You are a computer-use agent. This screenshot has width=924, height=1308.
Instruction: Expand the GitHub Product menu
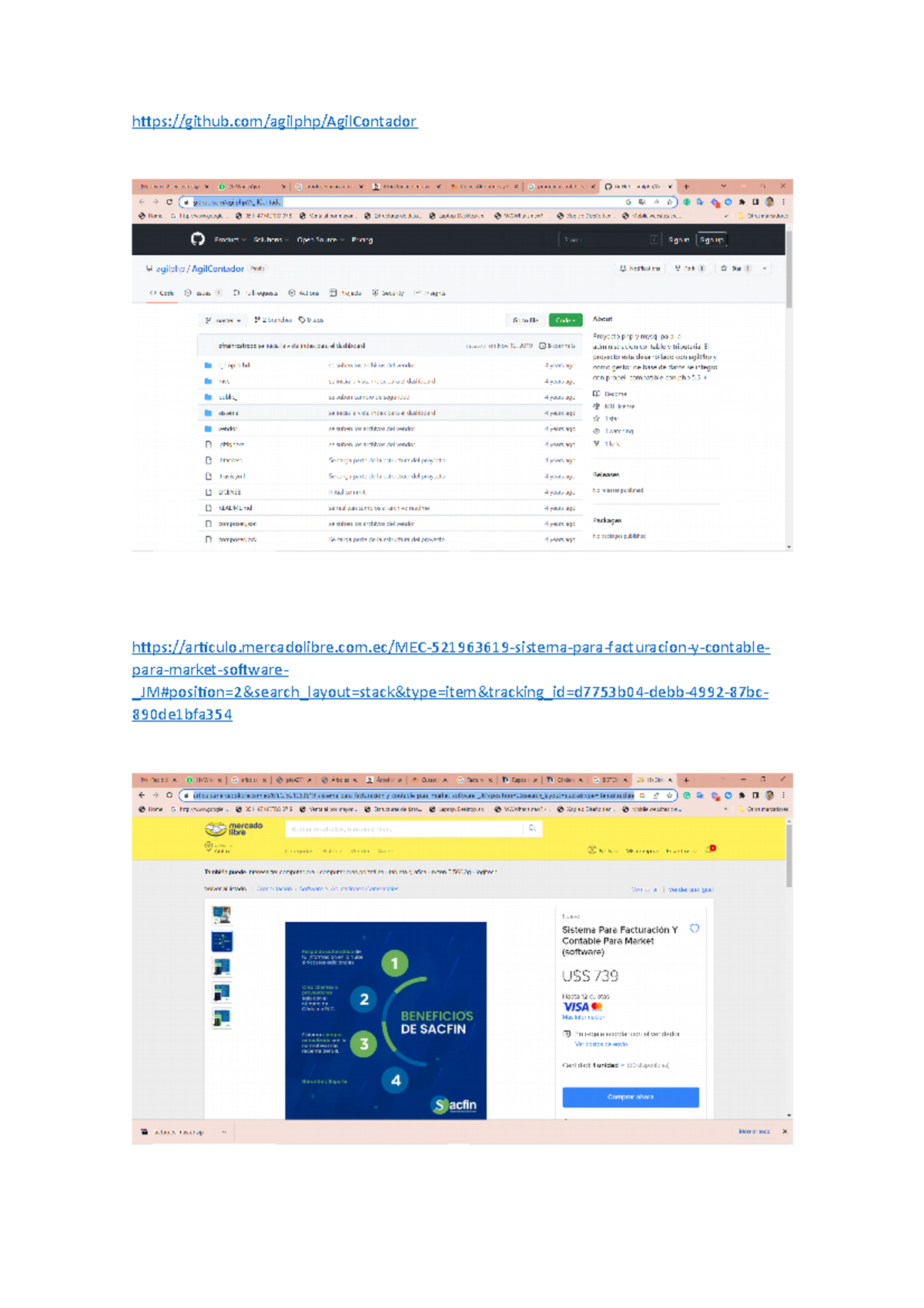click(x=229, y=240)
